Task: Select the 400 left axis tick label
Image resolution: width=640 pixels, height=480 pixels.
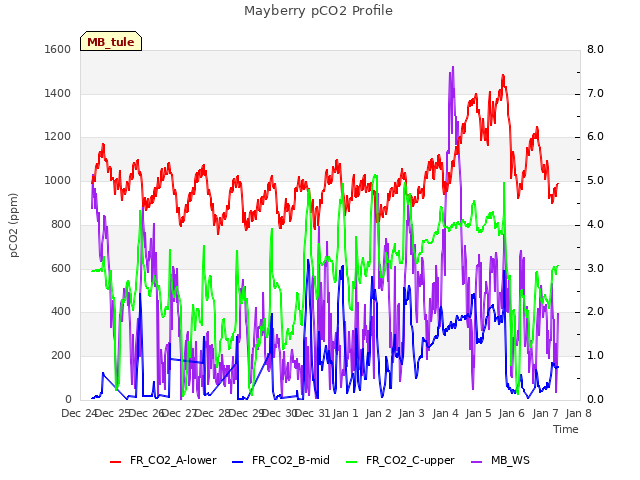Action: coord(61,312)
